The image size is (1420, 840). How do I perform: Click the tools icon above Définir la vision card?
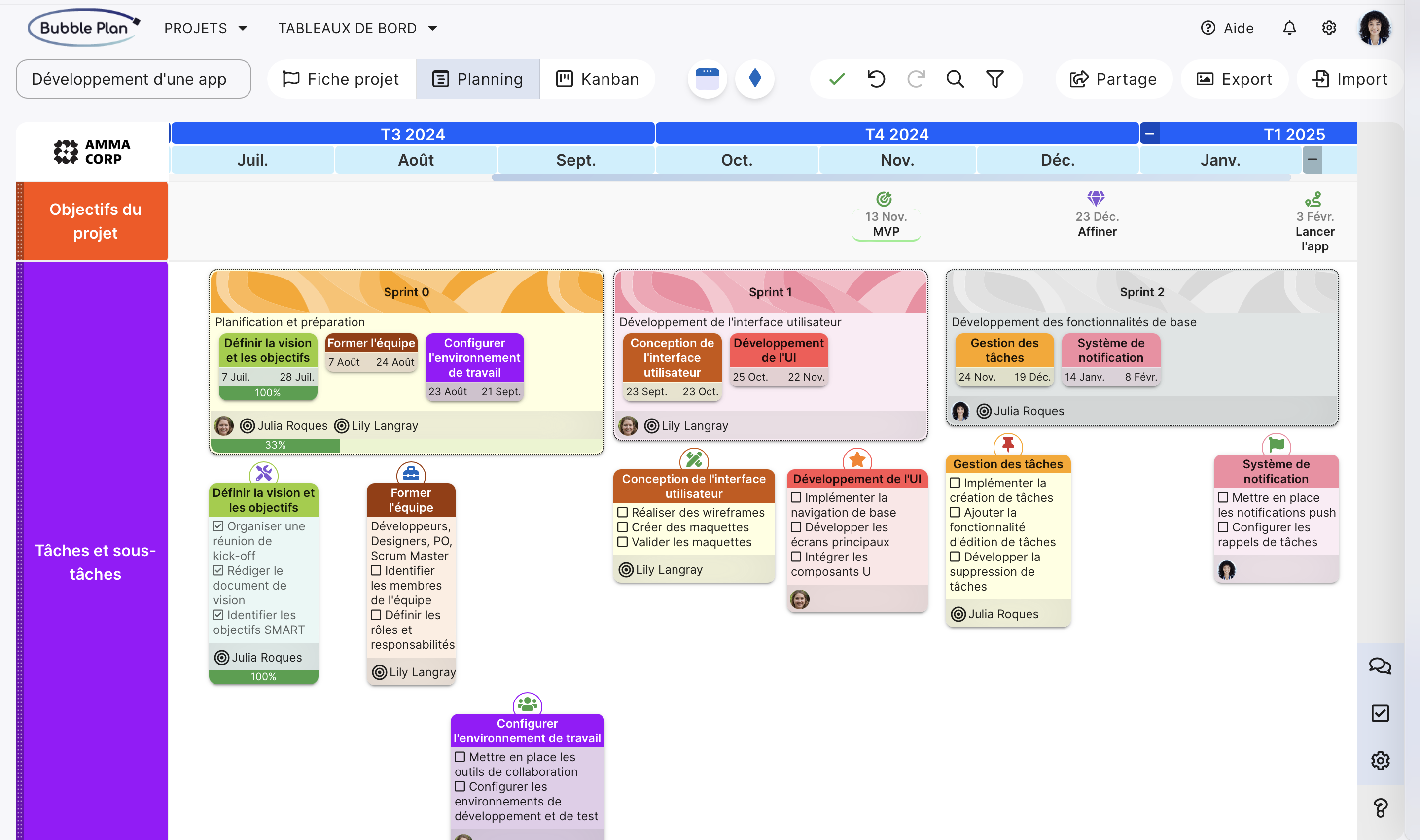coord(264,473)
